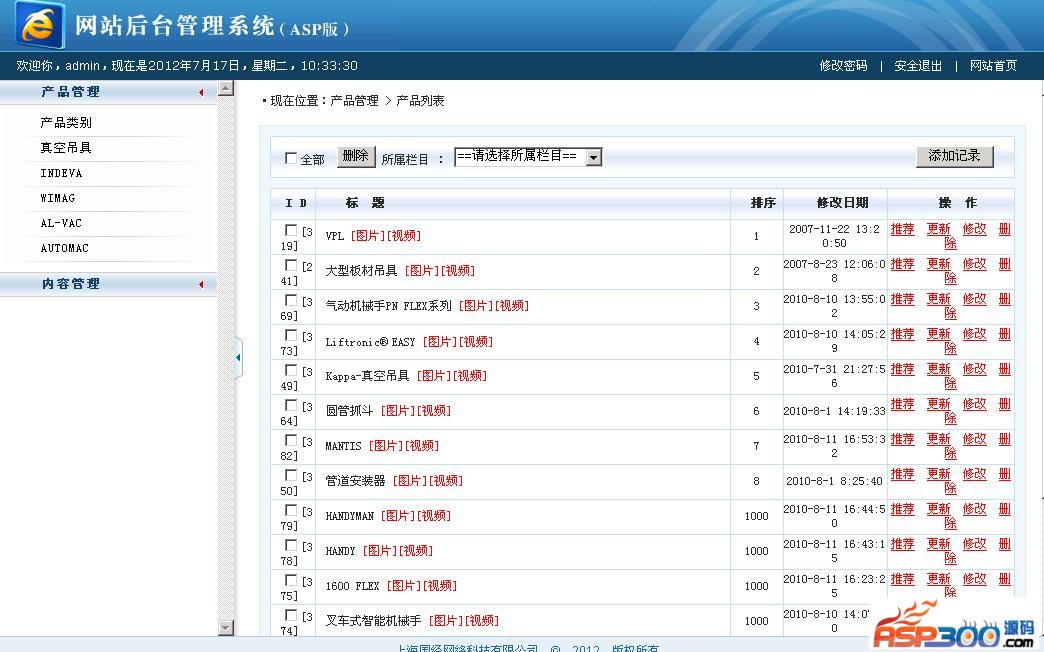Check the 大型板材吊具 row checkbox
The image size is (1044, 652).
point(290,265)
